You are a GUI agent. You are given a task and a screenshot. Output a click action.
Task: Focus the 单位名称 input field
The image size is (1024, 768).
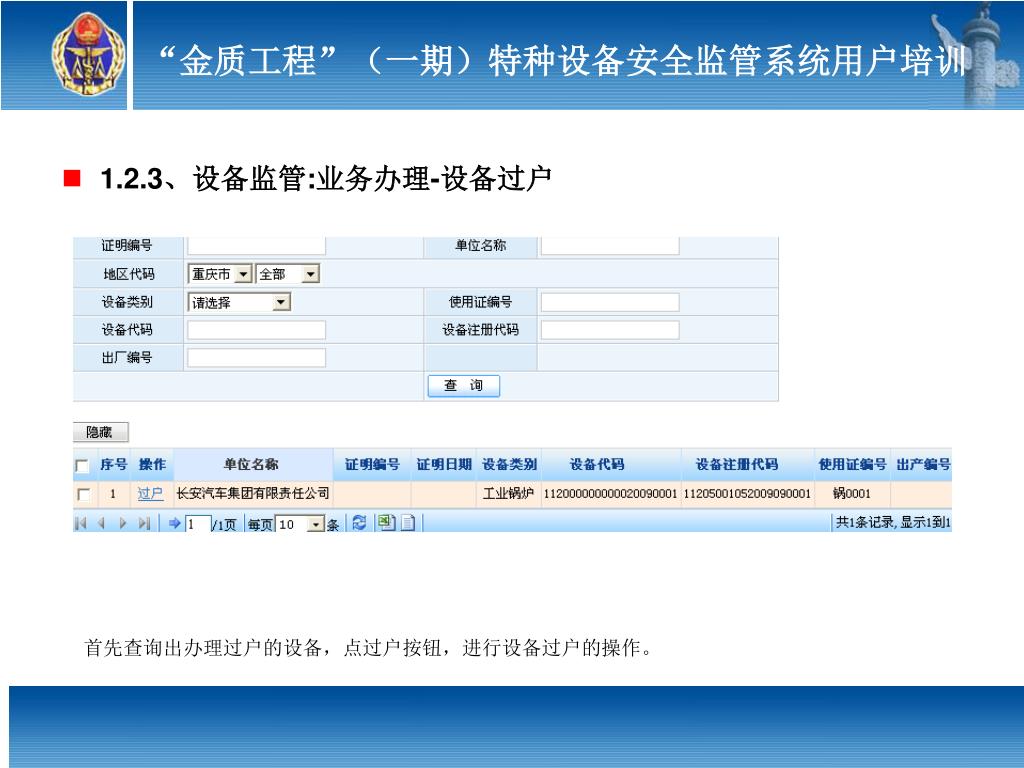(610, 246)
